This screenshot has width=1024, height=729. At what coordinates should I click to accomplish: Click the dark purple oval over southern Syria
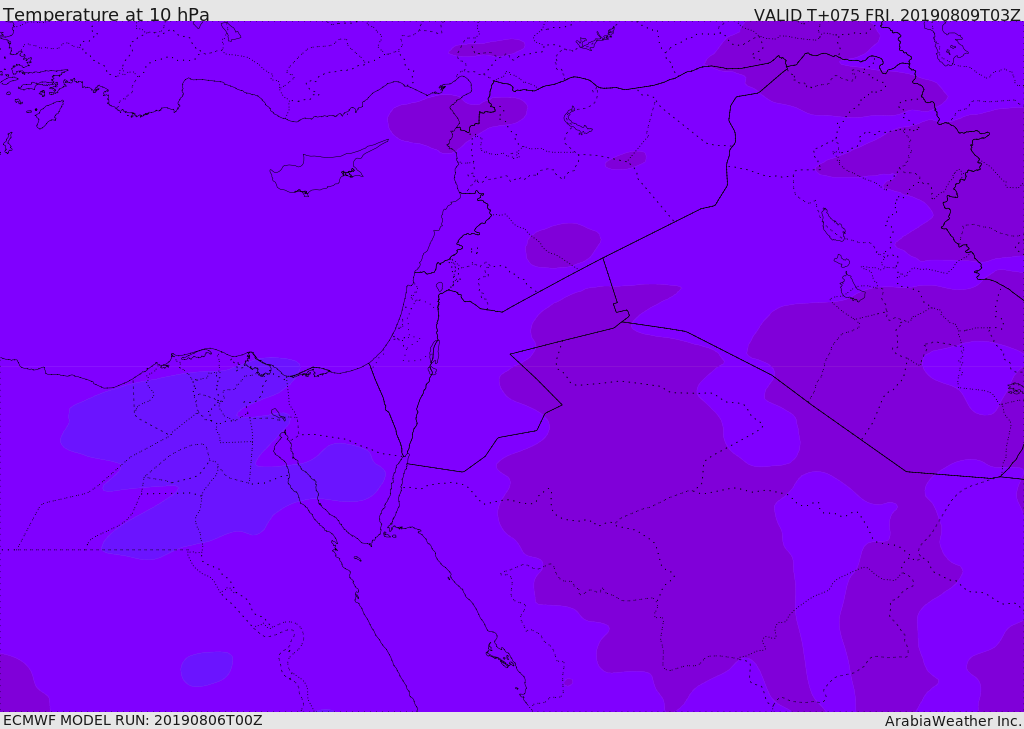[562, 245]
